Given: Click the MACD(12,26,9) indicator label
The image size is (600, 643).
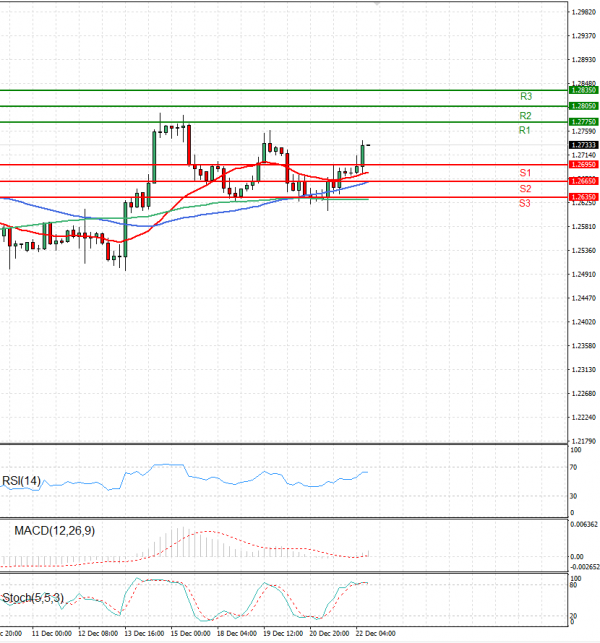Looking at the screenshot, I should tap(55, 531).
